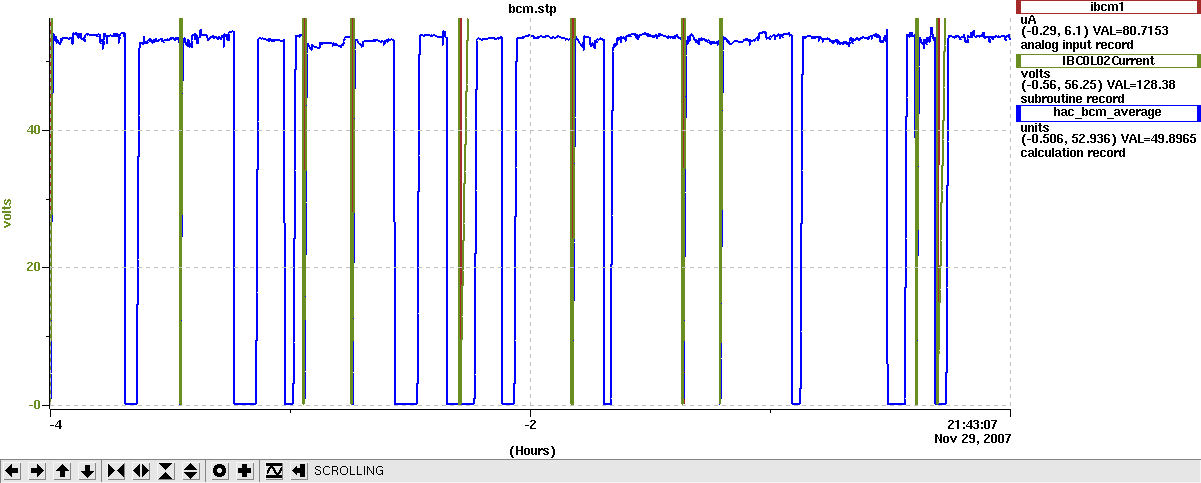Toggle the scroll-to-current-time arrow button
Screen dimensions: 1201x483
[x=299, y=470]
